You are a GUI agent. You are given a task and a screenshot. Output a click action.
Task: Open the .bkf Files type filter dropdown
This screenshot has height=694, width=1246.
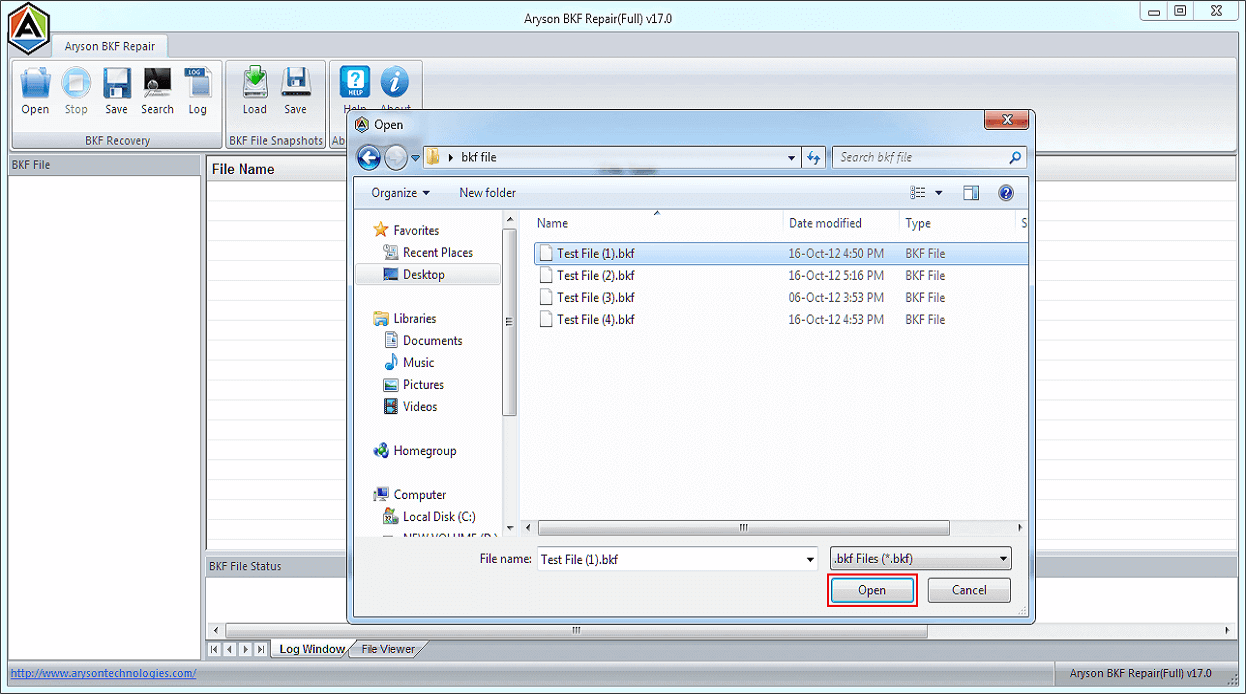pos(921,559)
